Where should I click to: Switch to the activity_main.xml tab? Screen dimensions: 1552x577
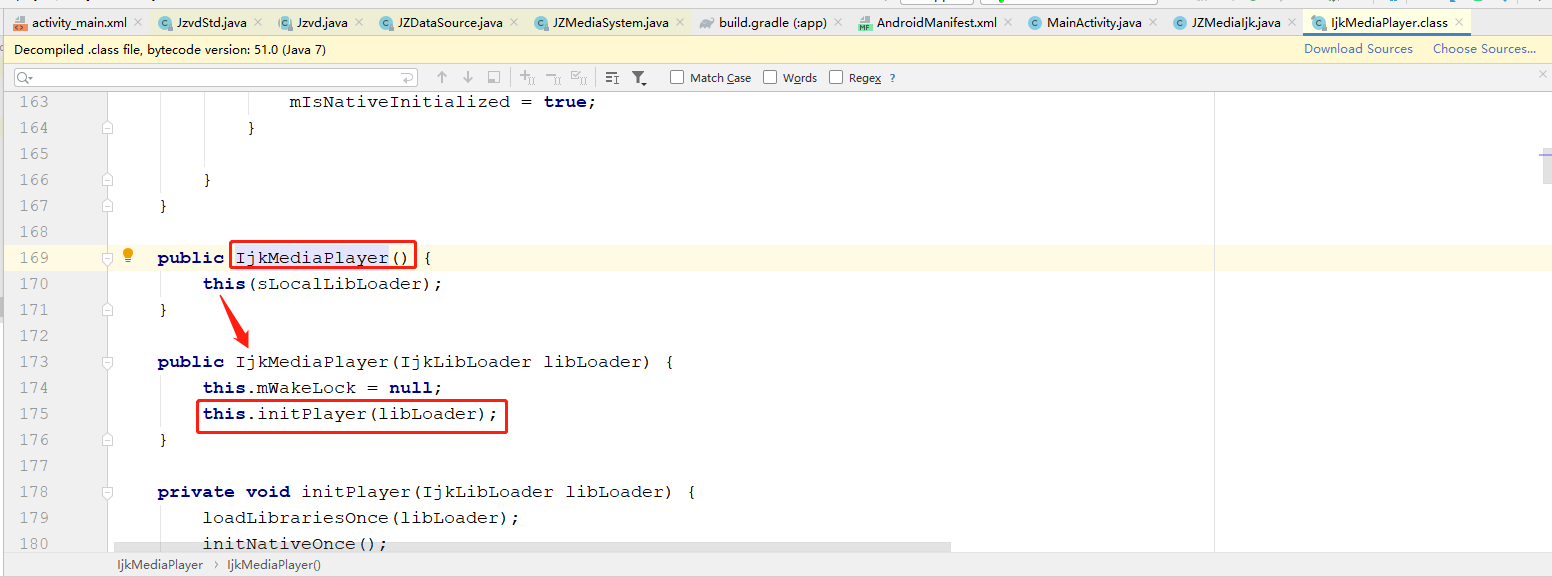coord(79,22)
